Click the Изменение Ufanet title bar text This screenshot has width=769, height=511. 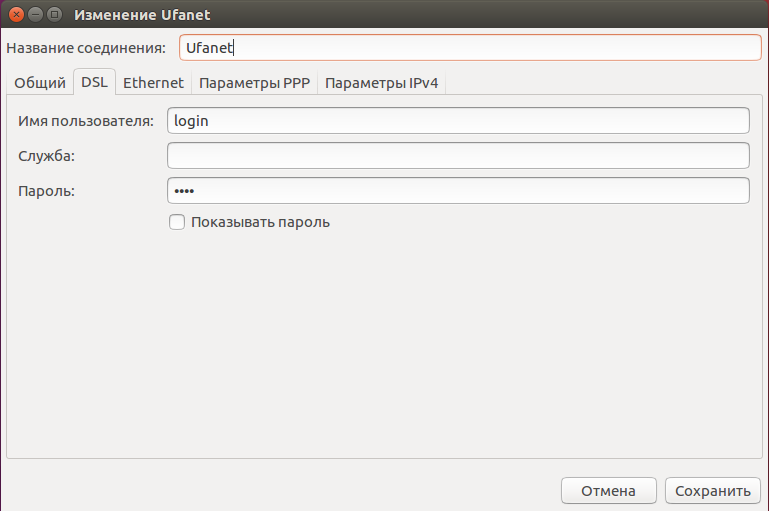pos(142,15)
